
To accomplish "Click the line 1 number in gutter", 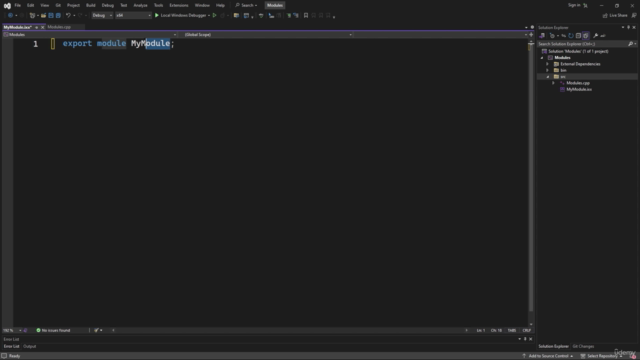I will [36, 44].
